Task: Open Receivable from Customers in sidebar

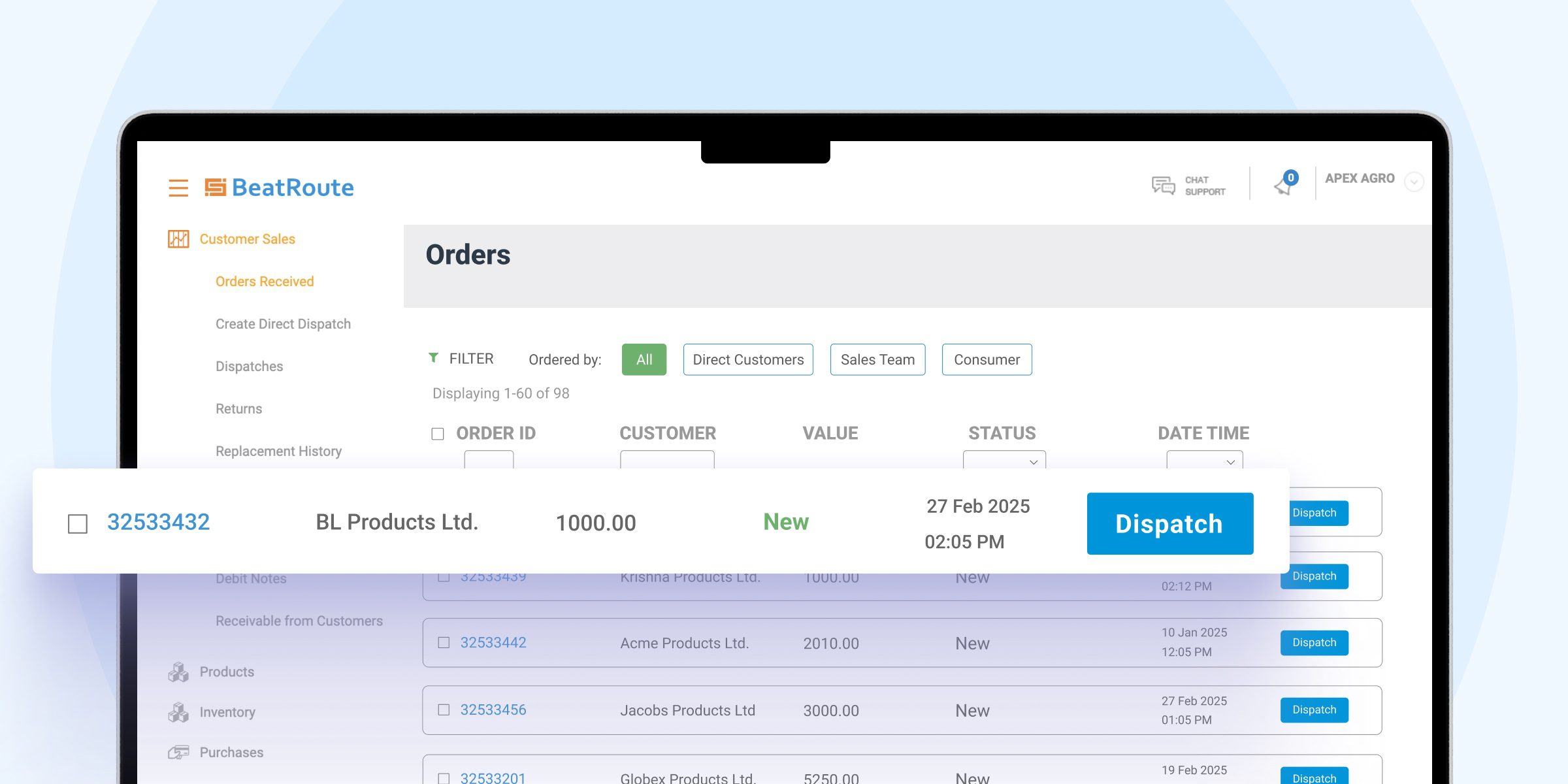Action: [x=299, y=621]
